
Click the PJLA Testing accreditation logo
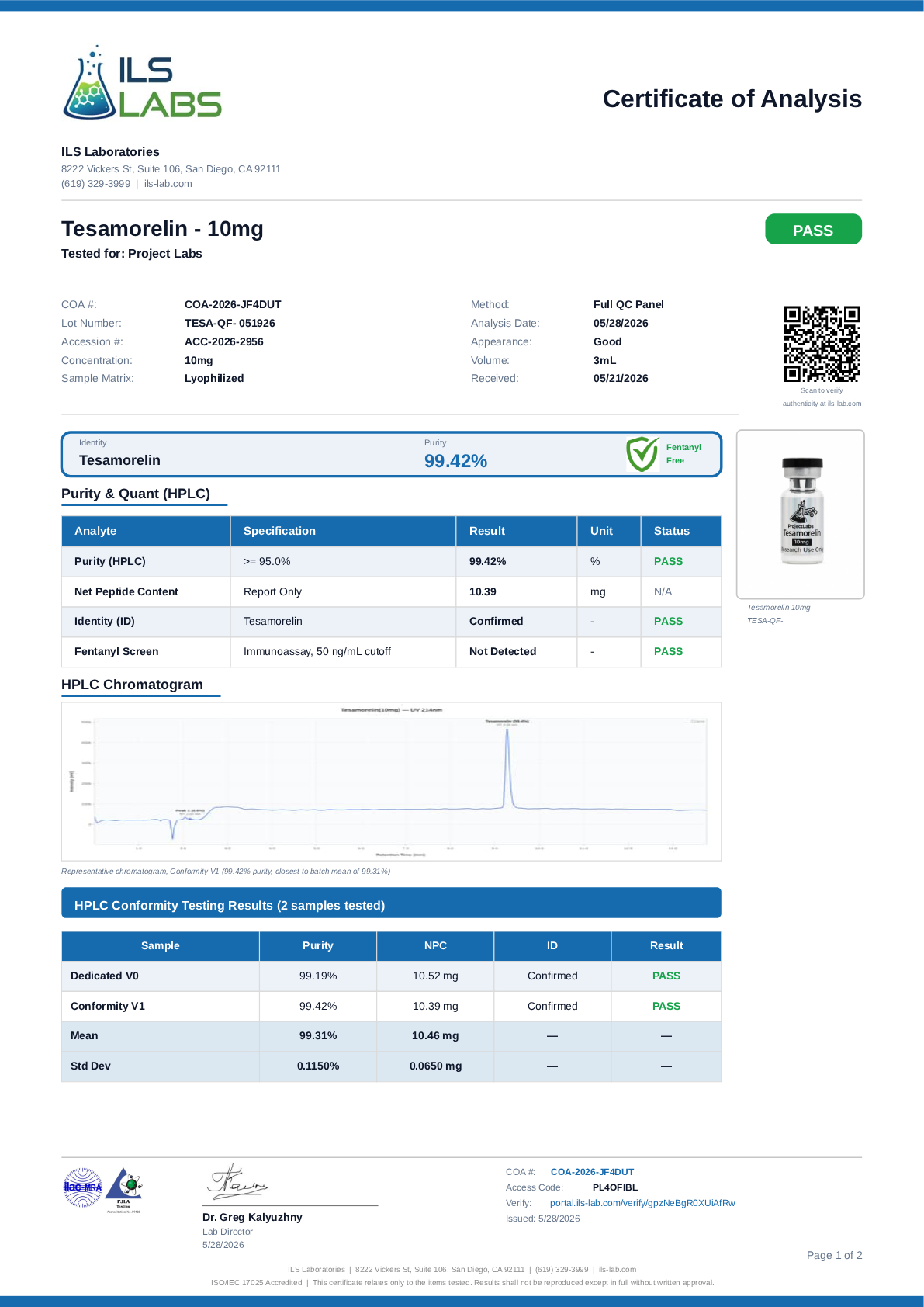pos(123,1189)
